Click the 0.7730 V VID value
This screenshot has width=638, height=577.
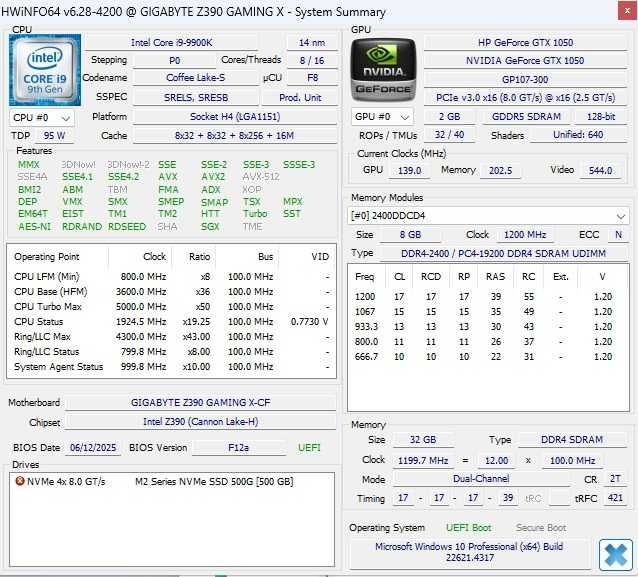309,321
